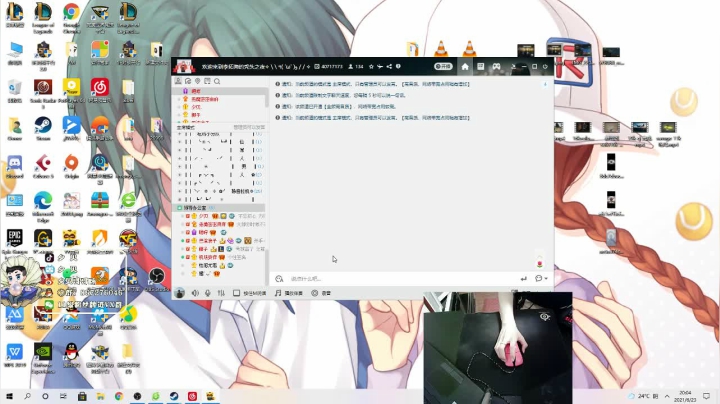The height and width of the screenshot is (404, 720).
Task: Click the link text in first notice message
Action: pyautogui.click(x=437, y=84)
